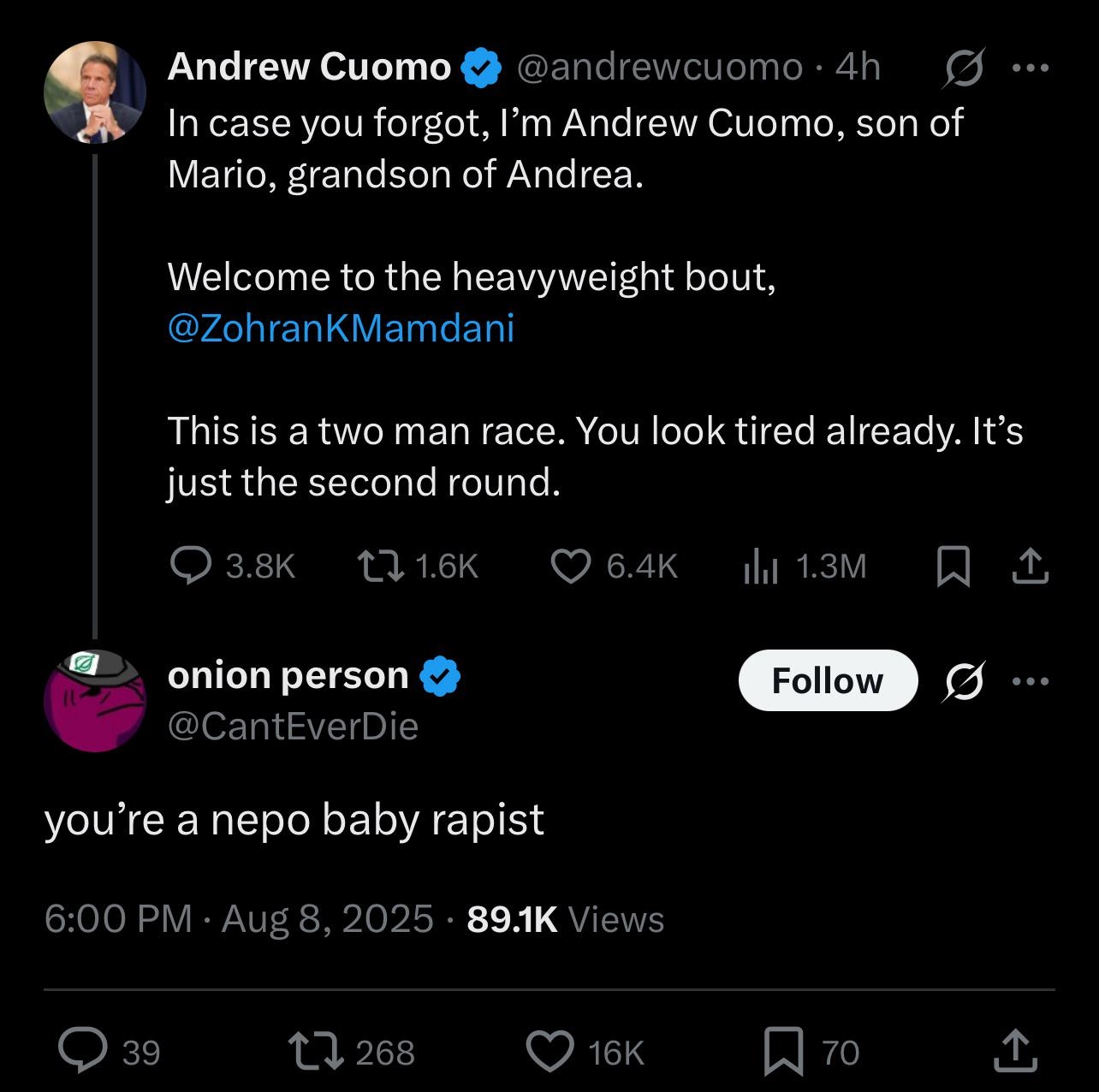Open Grok icon next to Follow button
Image resolution: width=1099 pixels, height=1092 pixels.
(x=962, y=681)
